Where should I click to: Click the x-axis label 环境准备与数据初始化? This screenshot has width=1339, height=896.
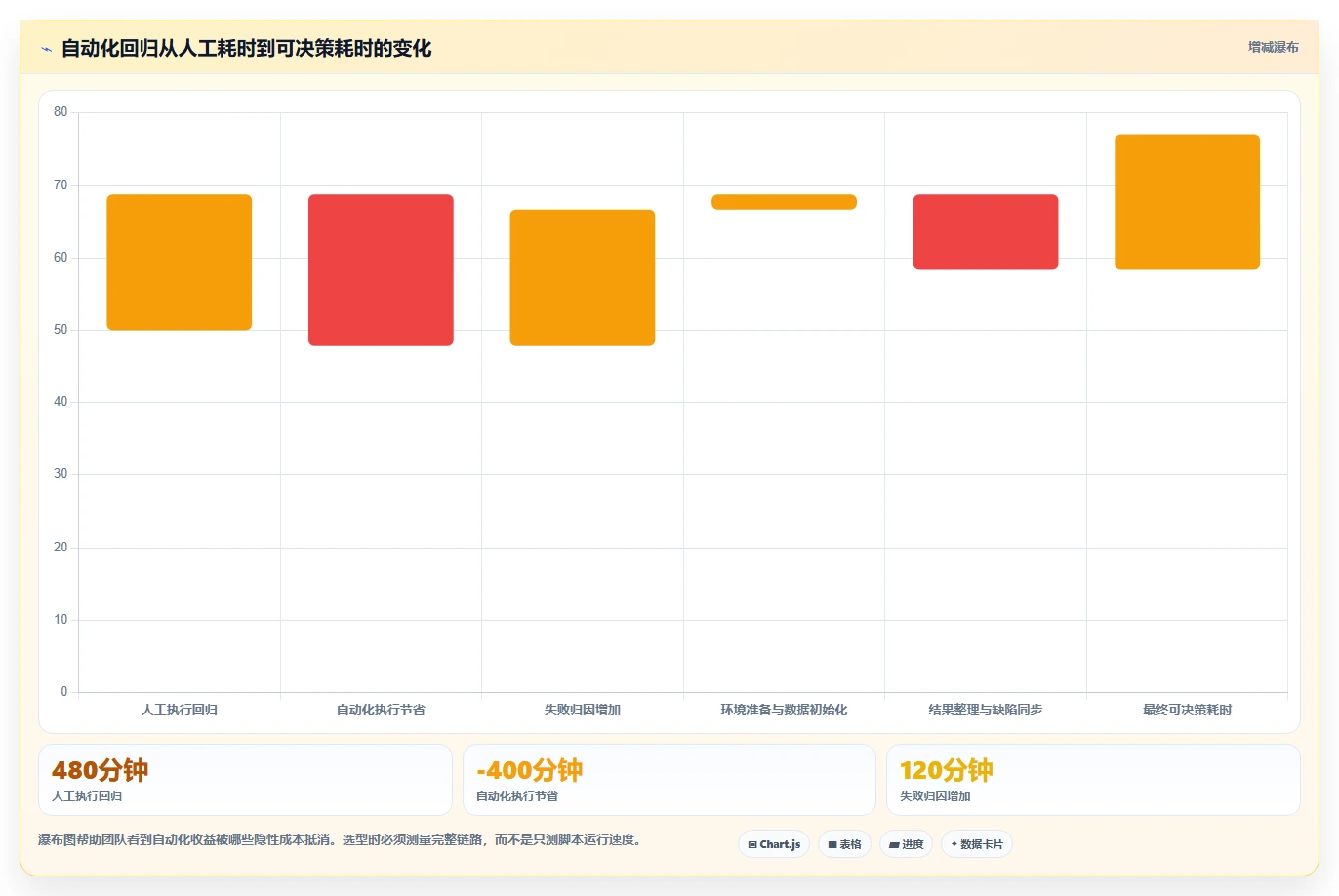[x=784, y=710]
